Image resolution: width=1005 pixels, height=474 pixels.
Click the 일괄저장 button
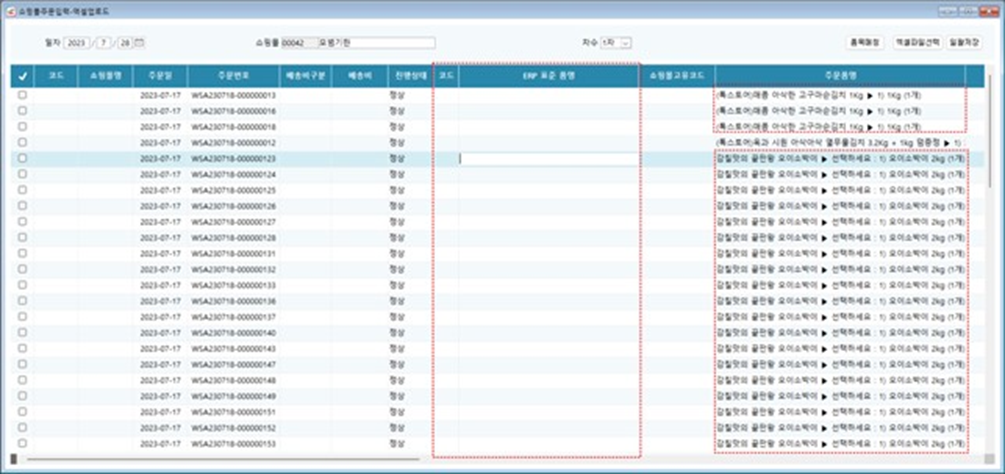pos(963,43)
